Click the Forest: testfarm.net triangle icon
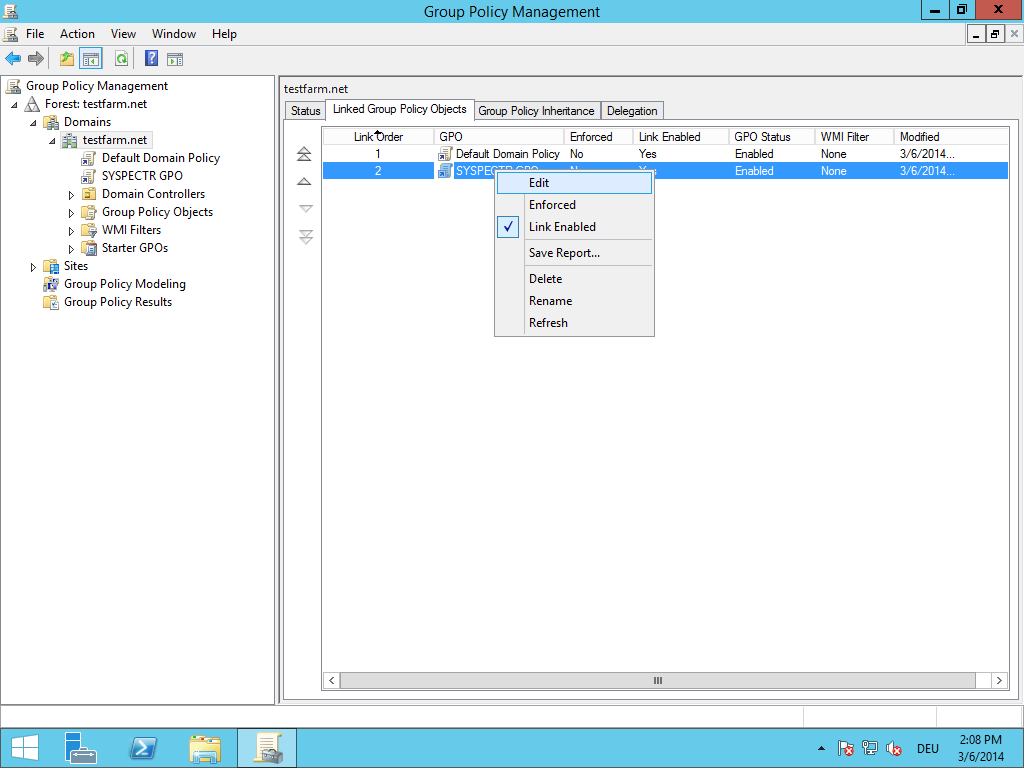 (32, 104)
